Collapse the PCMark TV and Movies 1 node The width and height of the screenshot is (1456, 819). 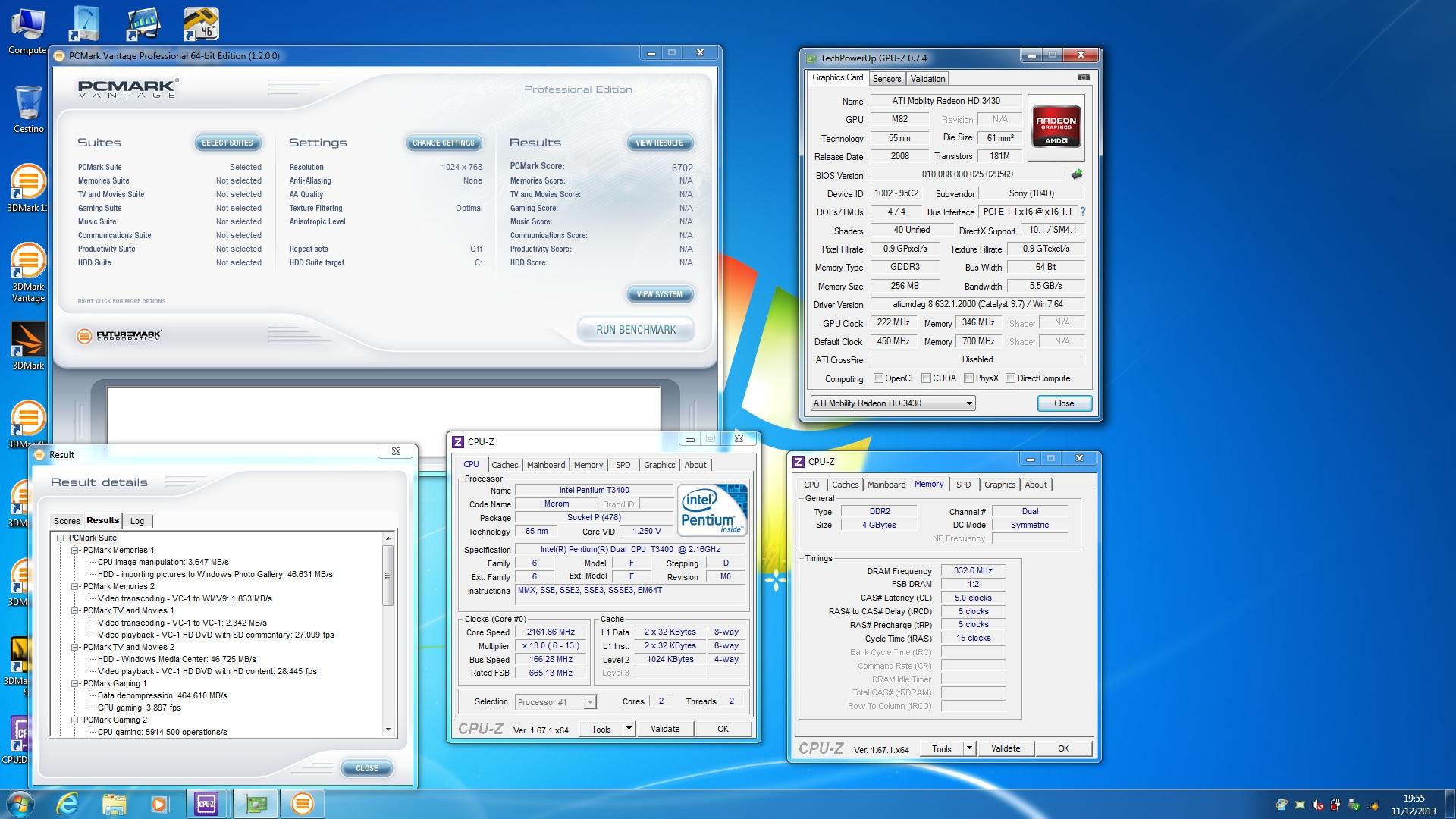(x=75, y=610)
